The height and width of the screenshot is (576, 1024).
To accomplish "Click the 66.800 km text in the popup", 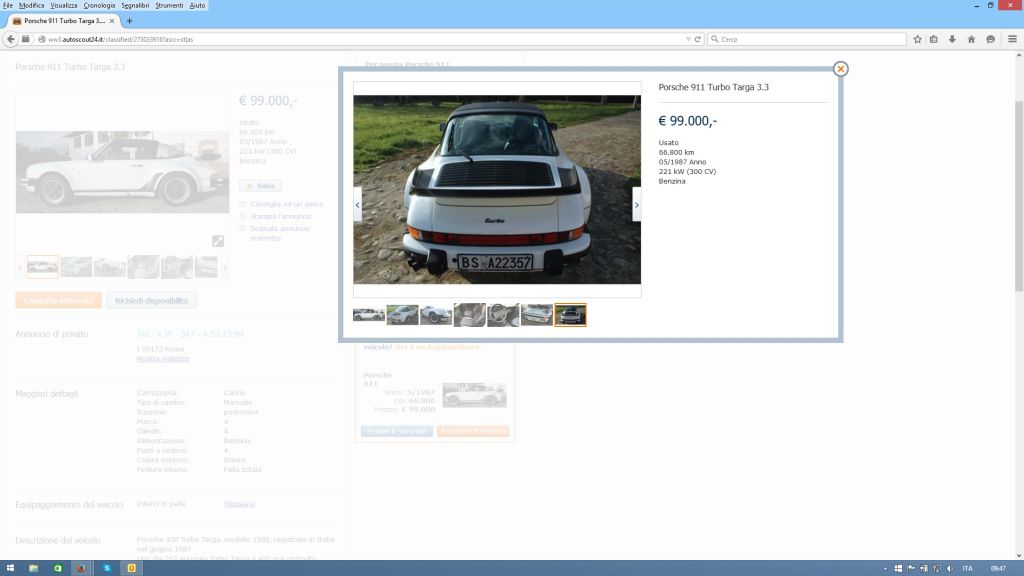I will (676, 152).
